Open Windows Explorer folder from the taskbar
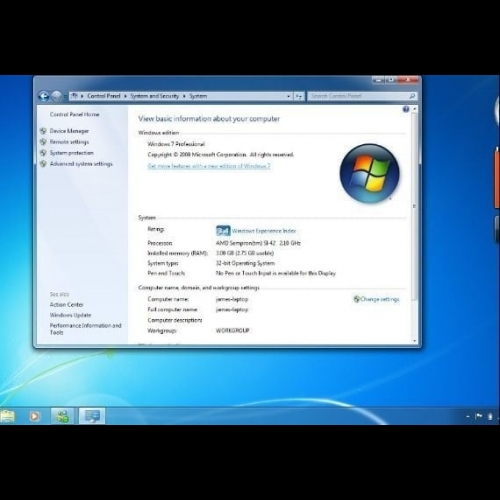The width and height of the screenshot is (500, 500). click(x=8, y=416)
